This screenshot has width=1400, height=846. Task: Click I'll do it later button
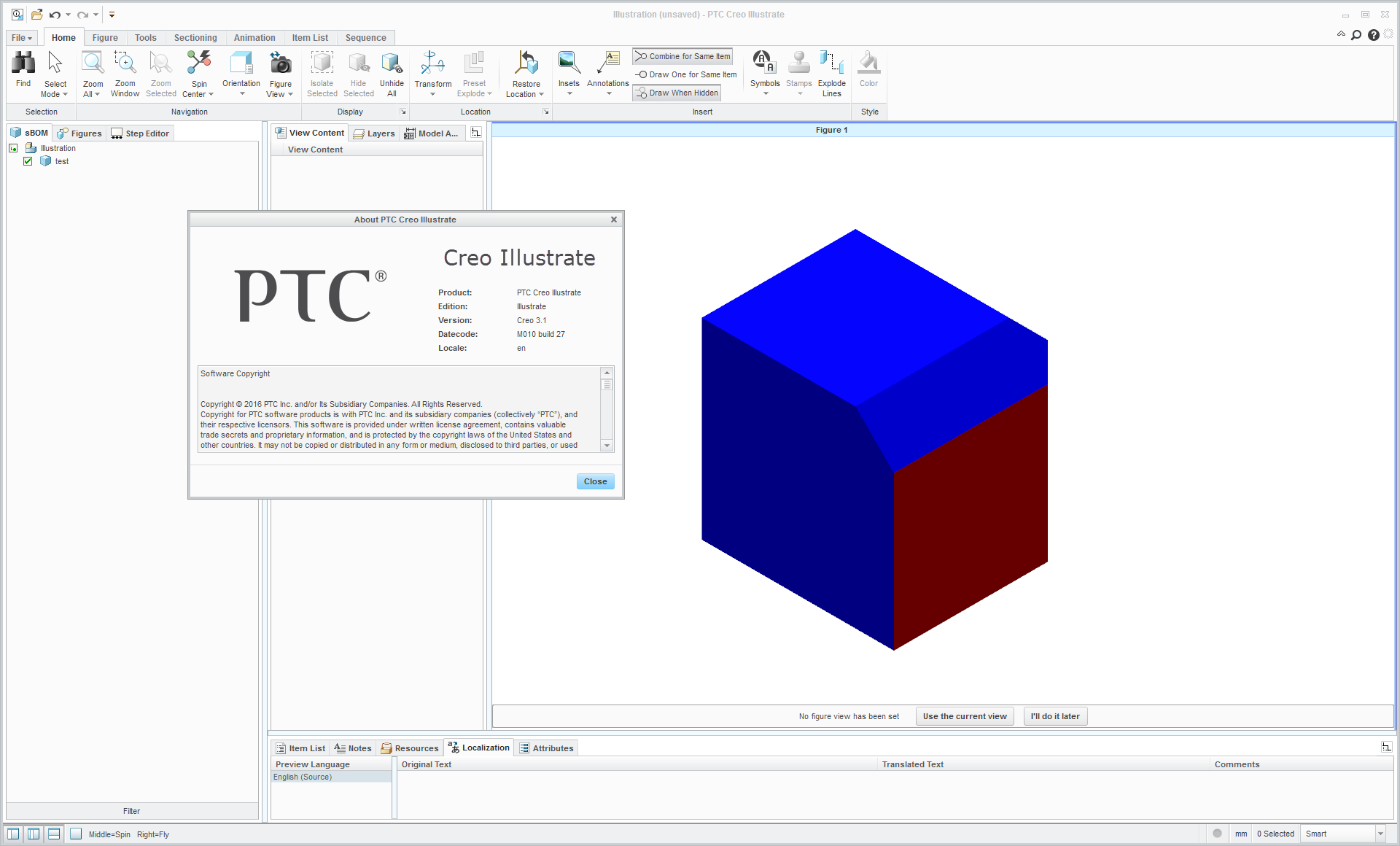click(1055, 716)
